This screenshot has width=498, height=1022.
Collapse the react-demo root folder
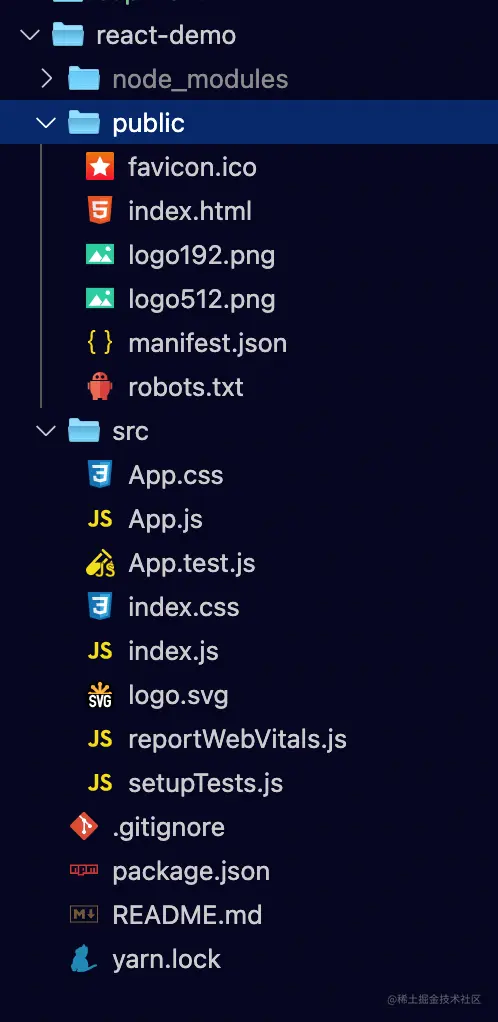30,35
